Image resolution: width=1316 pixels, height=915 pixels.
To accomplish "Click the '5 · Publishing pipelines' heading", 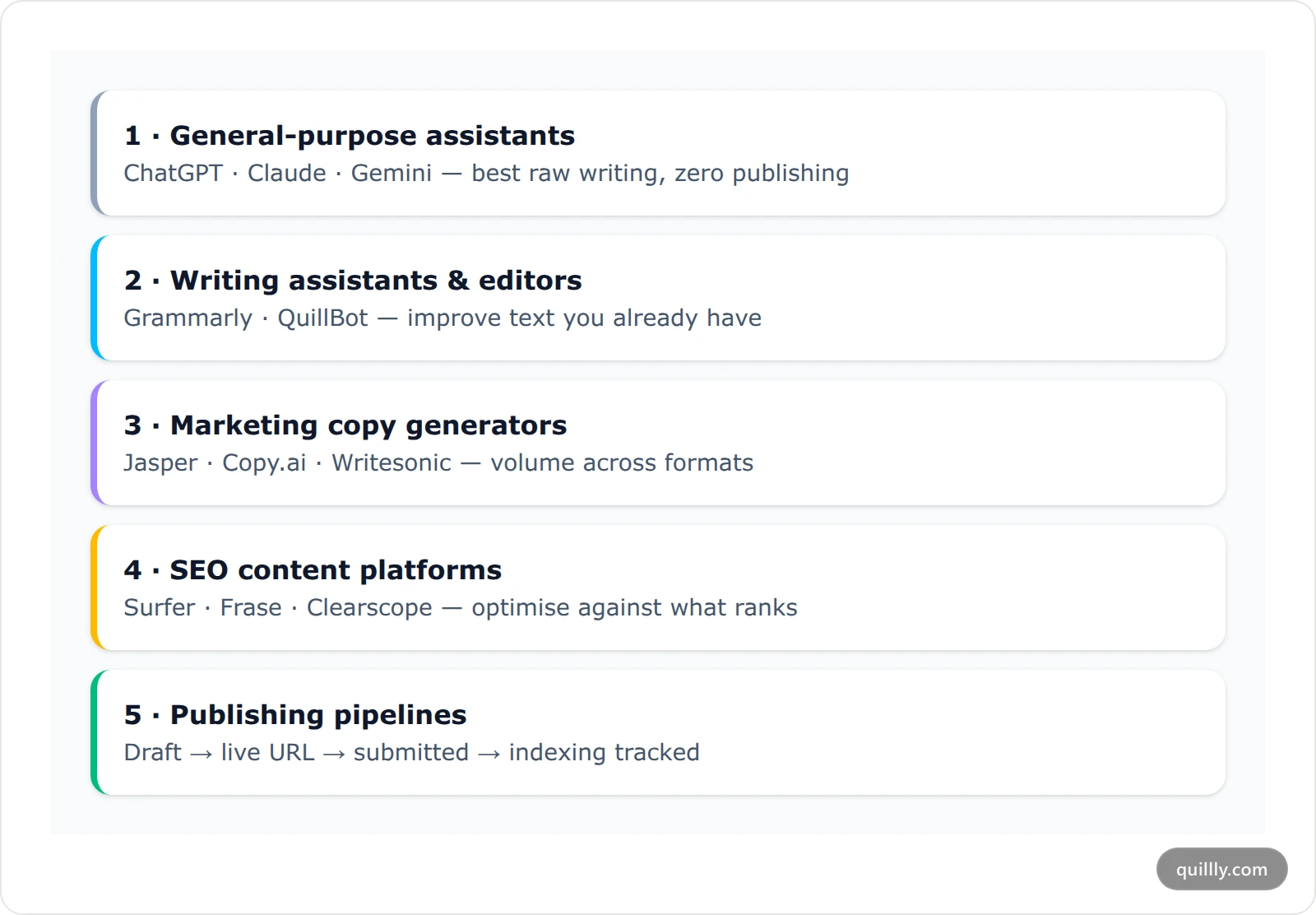I will (x=295, y=715).
